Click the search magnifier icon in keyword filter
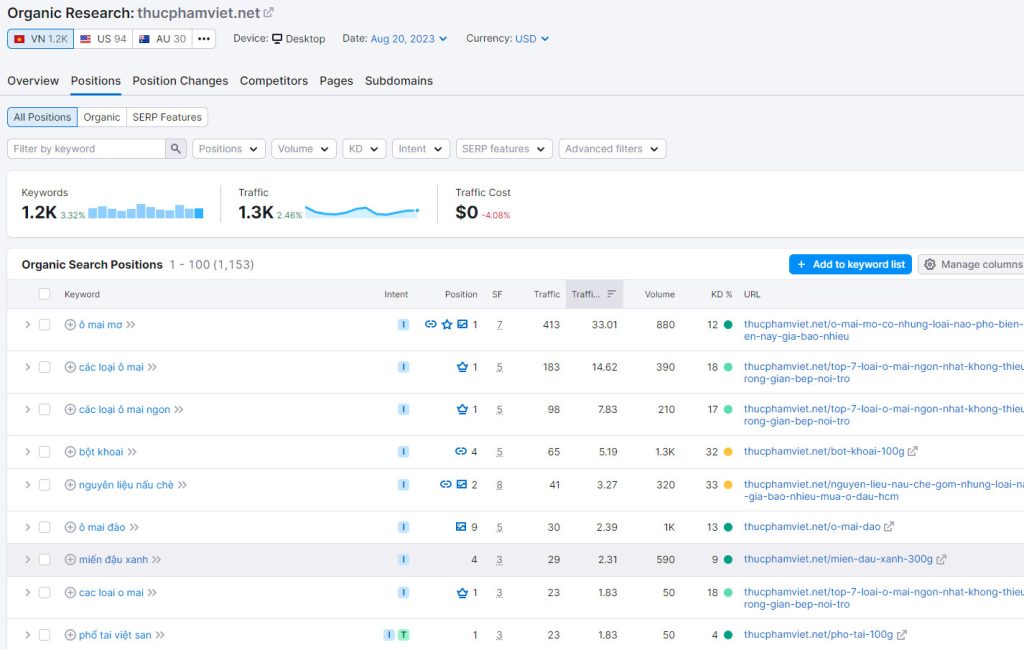The image size is (1024, 650). click(x=176, y=149)
